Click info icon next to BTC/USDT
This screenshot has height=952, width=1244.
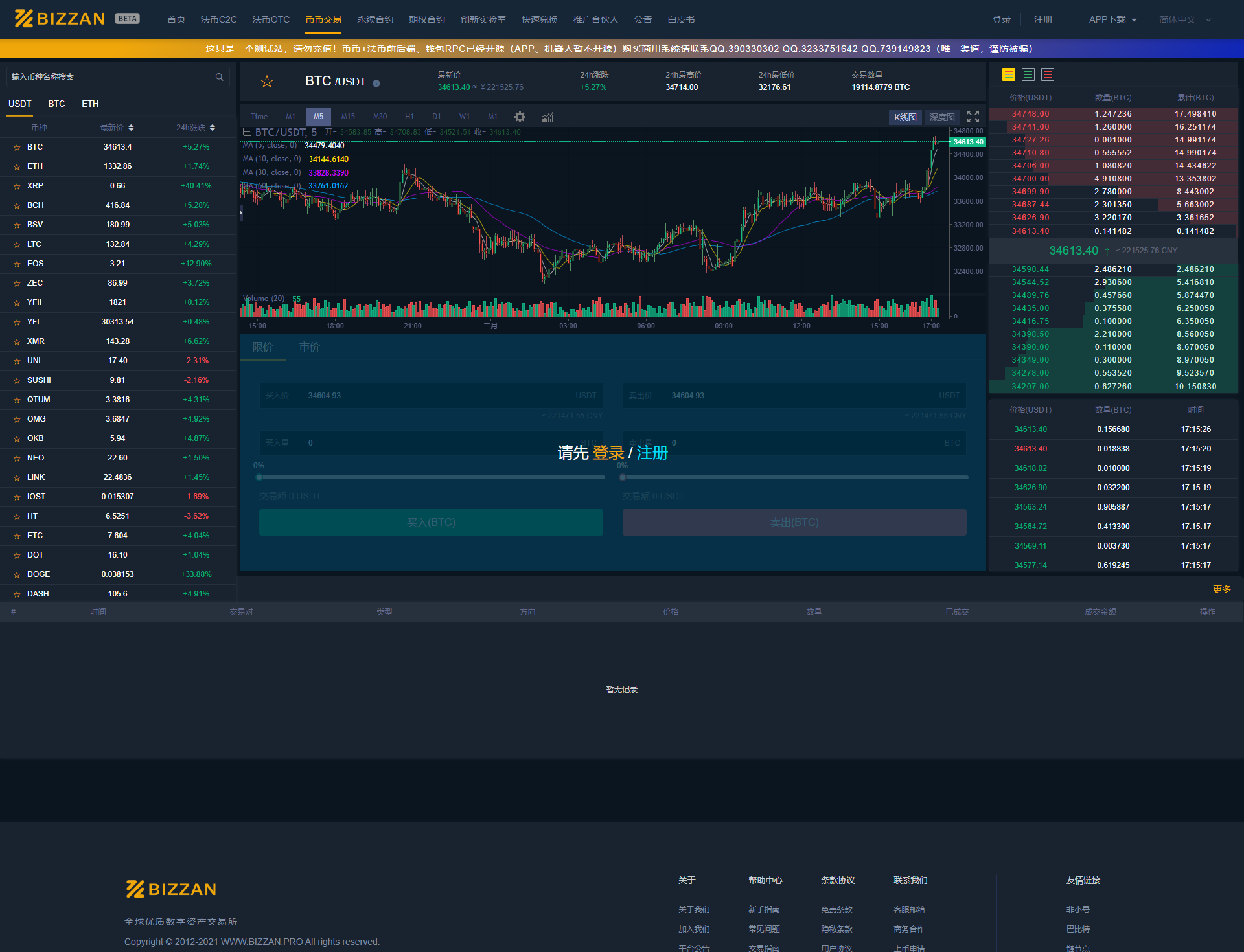(376, 83)
